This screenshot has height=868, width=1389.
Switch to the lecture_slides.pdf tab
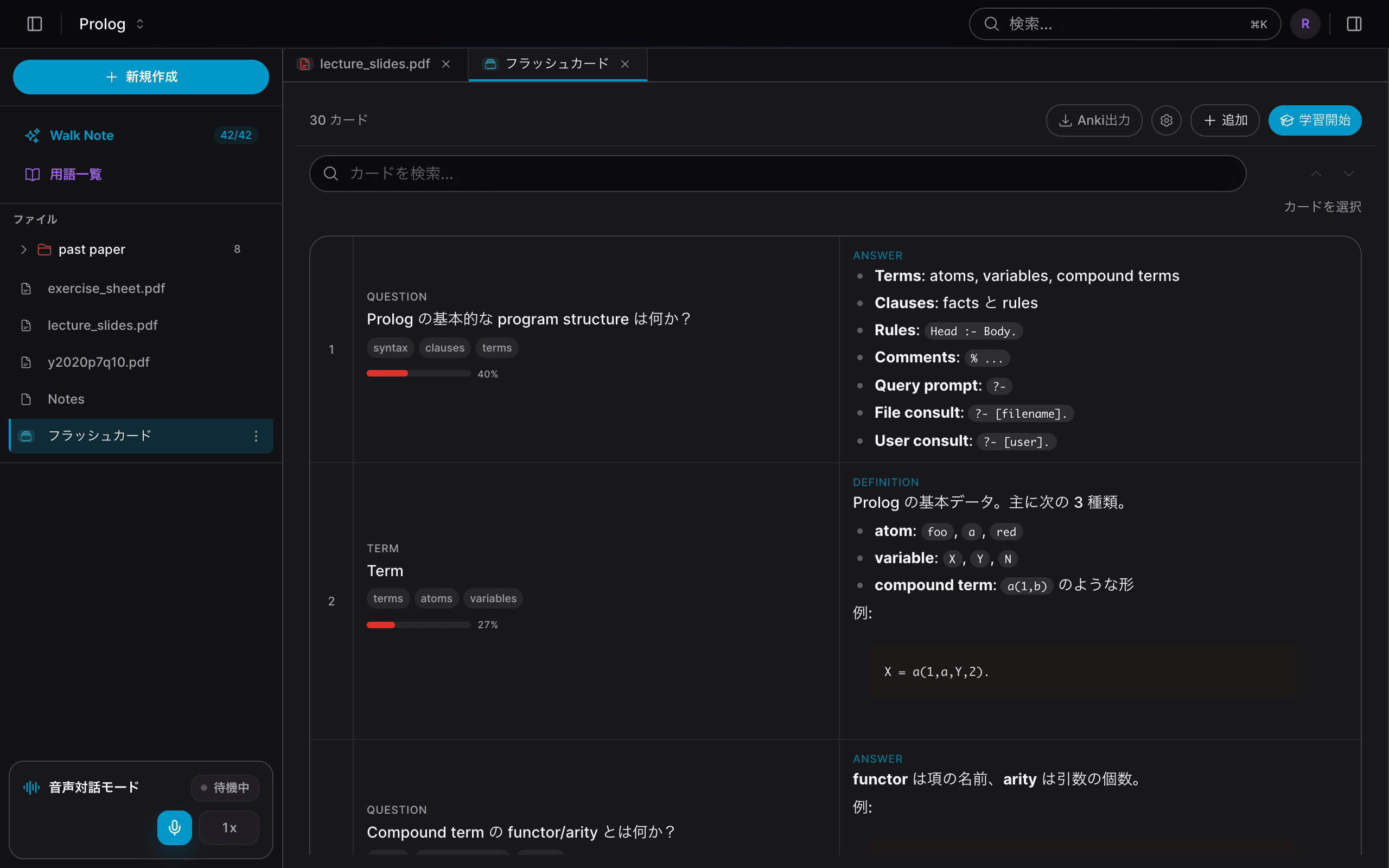coord(375,65)
